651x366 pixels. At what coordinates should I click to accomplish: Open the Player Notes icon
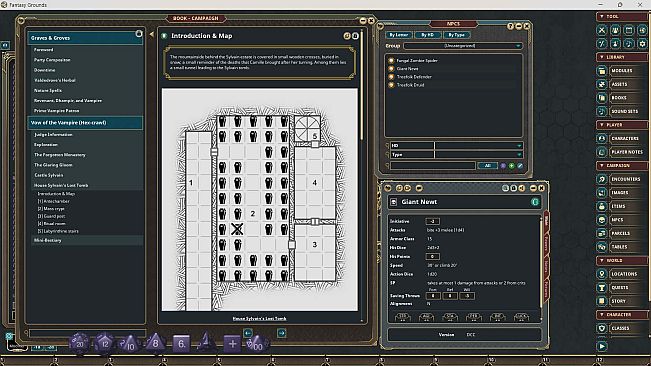coord(602,152)
